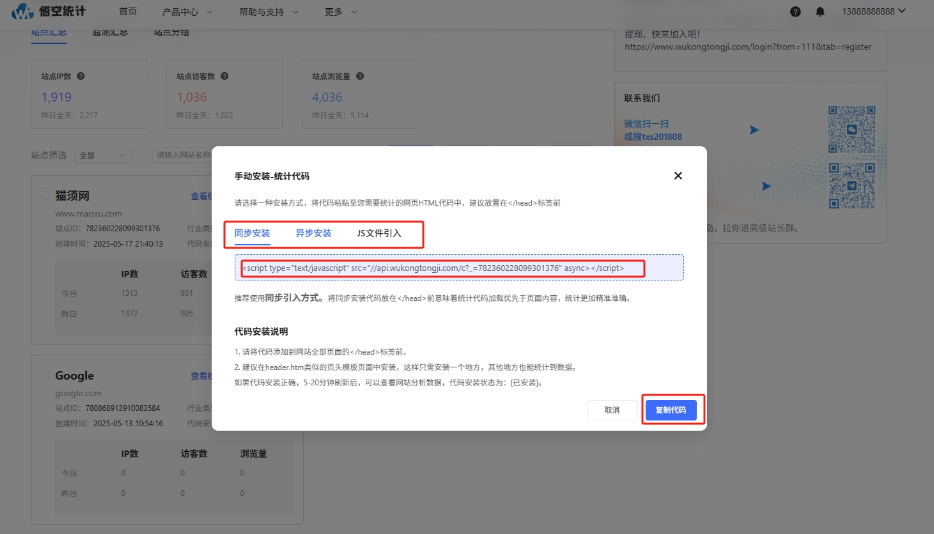Switch to the 异步安装 tab
The image size is (934, 534).
pos(313,233)
